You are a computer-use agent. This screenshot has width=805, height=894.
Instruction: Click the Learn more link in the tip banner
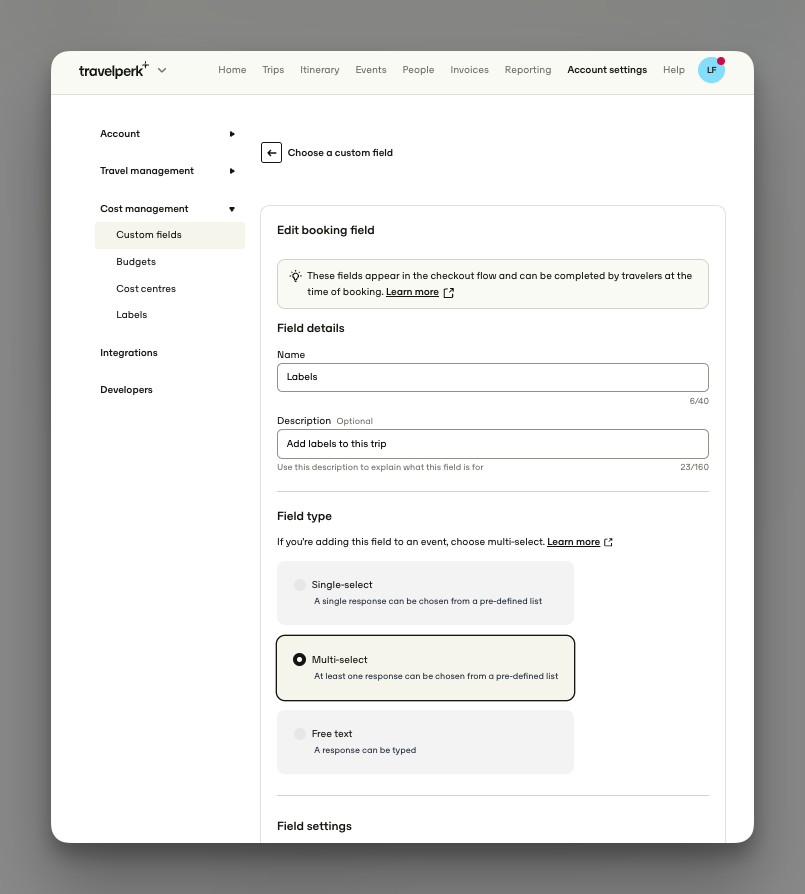coord(412,292)
